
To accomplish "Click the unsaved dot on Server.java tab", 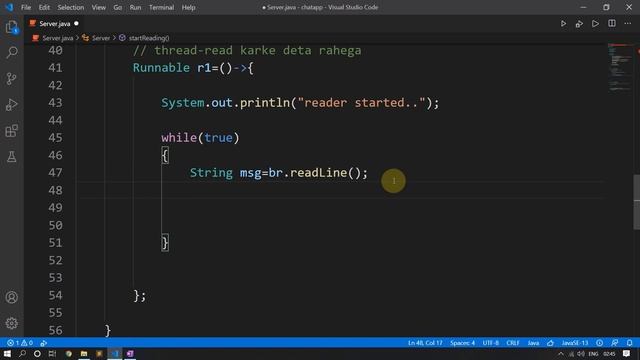I will (76, 24).
